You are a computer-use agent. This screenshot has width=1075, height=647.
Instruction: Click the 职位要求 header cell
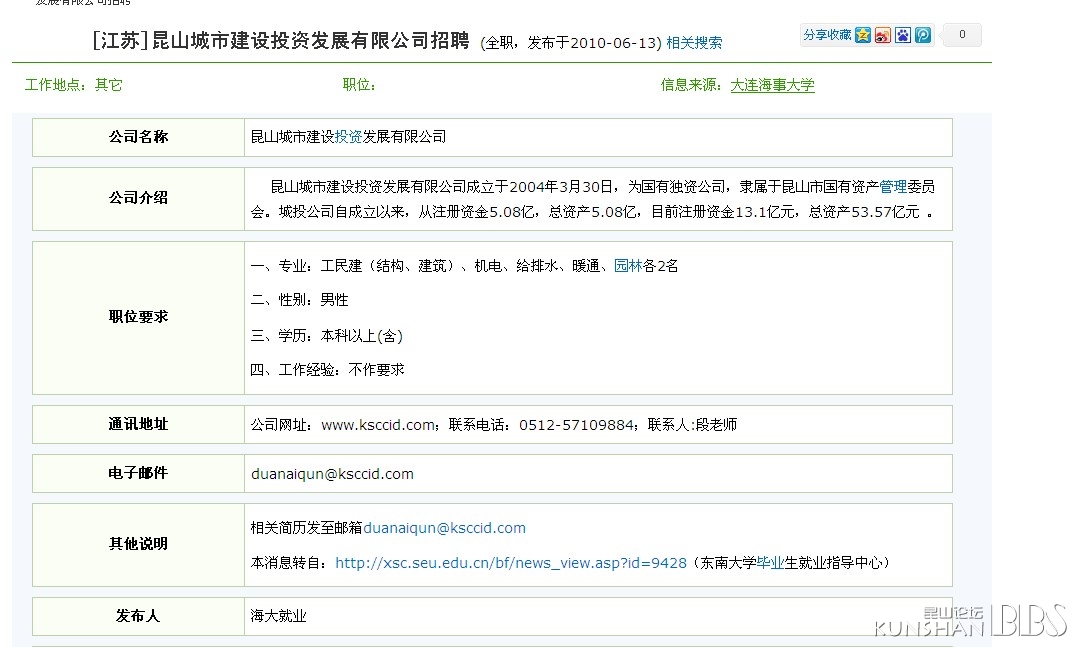(138, 317)
